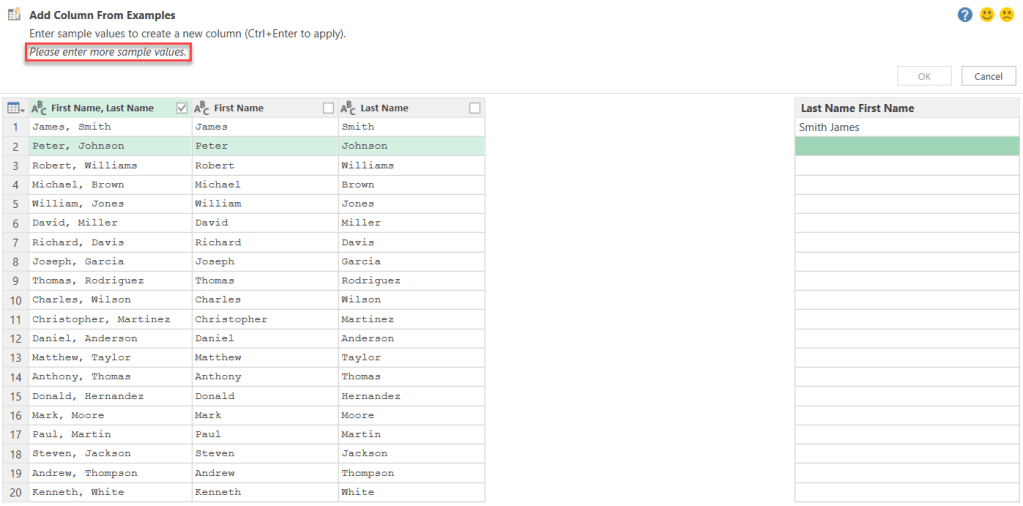Check the First Name column checkbox
The height and width of the screenshot is (506, 1023).
[x=328, y=108]
